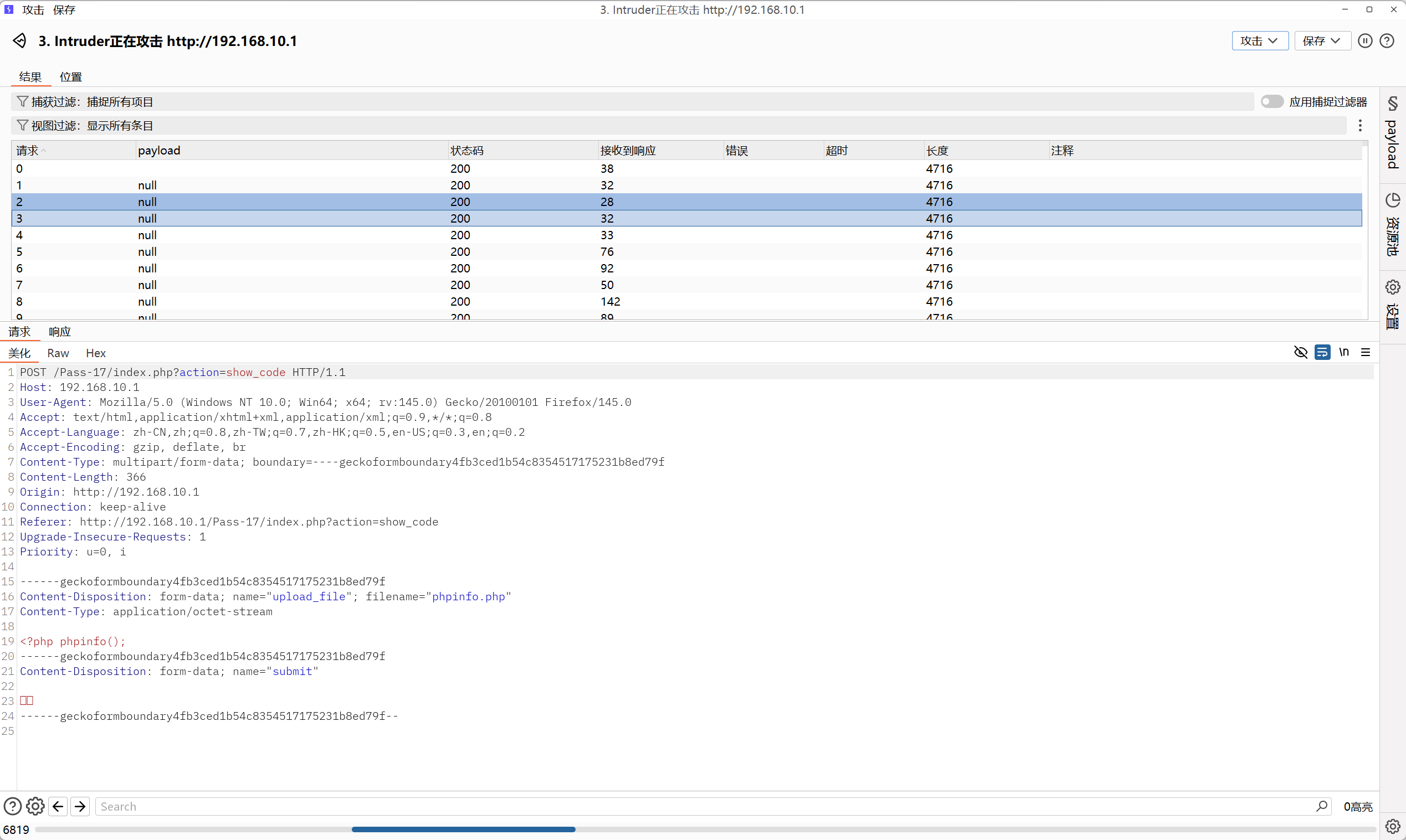Expand the 保存 dropdown button

click(1322, 41)
